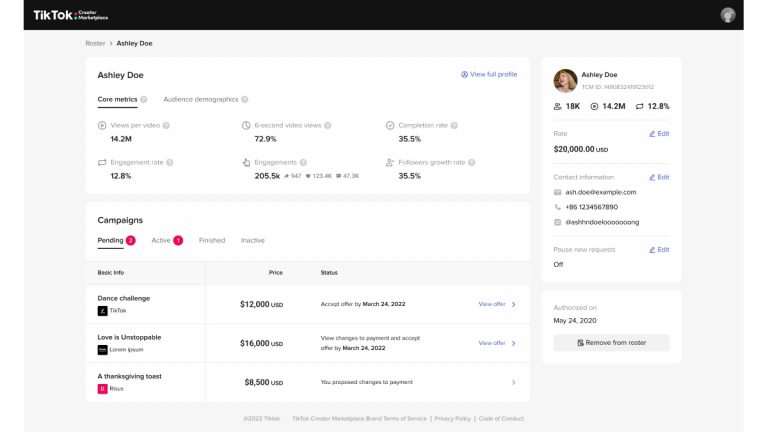The image size is (768, 432).
Task: Edit the Pause new requests setting
Action: coord(659,250)
